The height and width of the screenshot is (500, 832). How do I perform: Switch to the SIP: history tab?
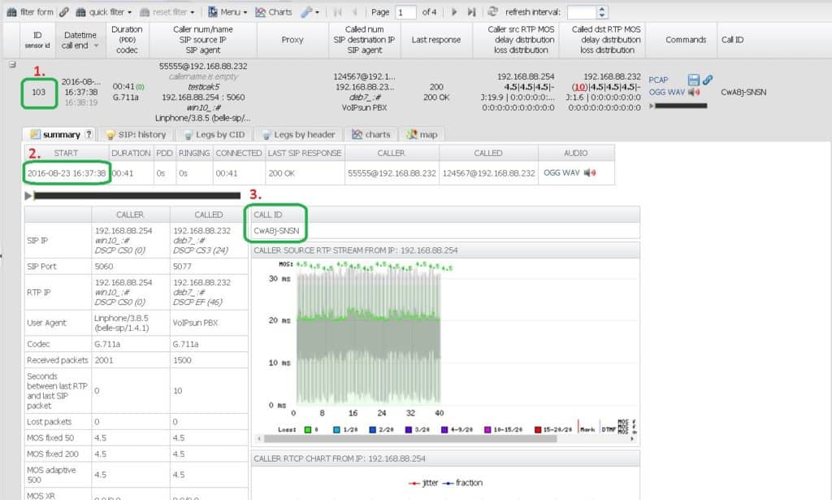[136, 134]
